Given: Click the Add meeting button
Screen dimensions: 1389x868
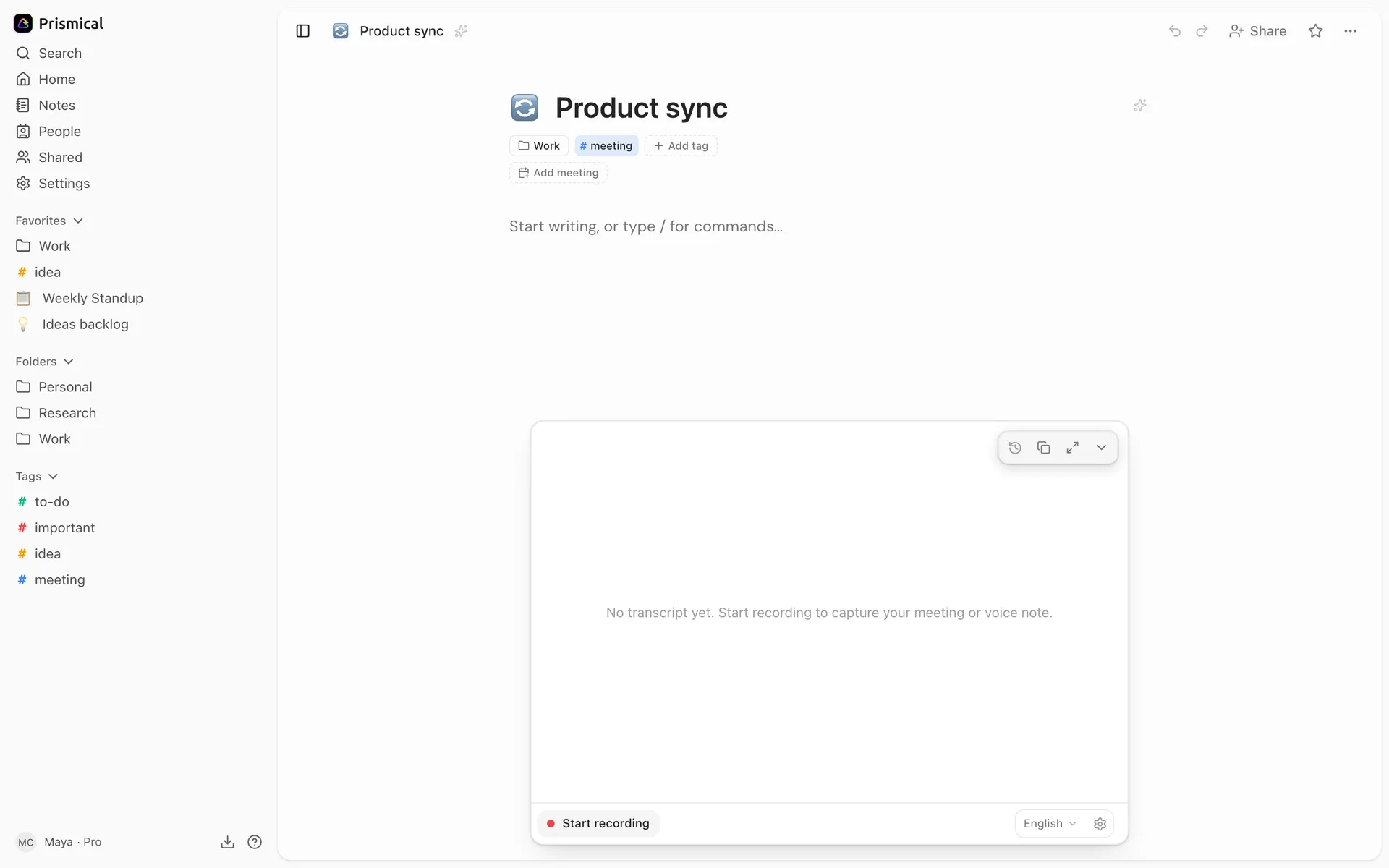Looking at the screenshot, I should [x=558, y=173].
